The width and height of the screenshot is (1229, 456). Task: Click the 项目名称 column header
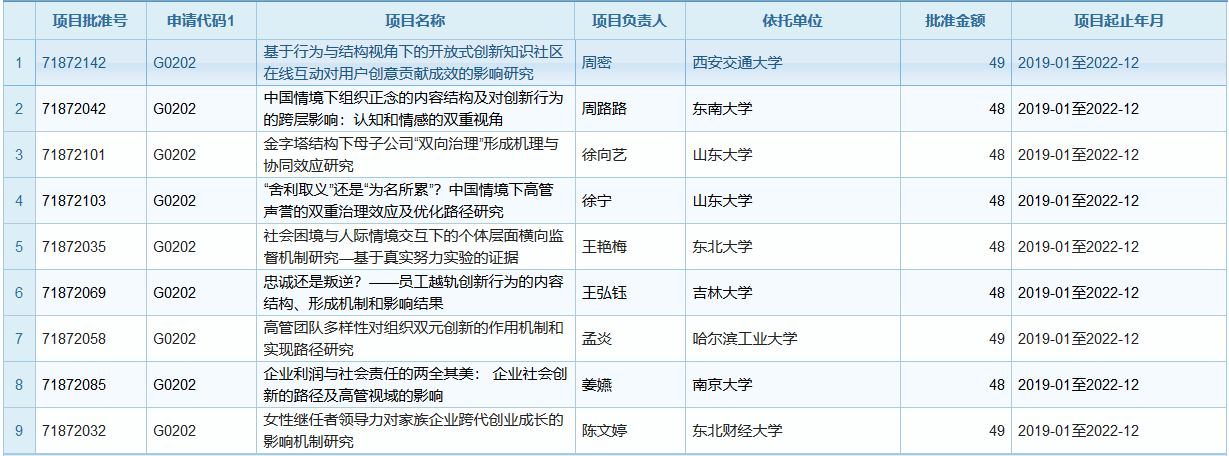pos(415,21)
